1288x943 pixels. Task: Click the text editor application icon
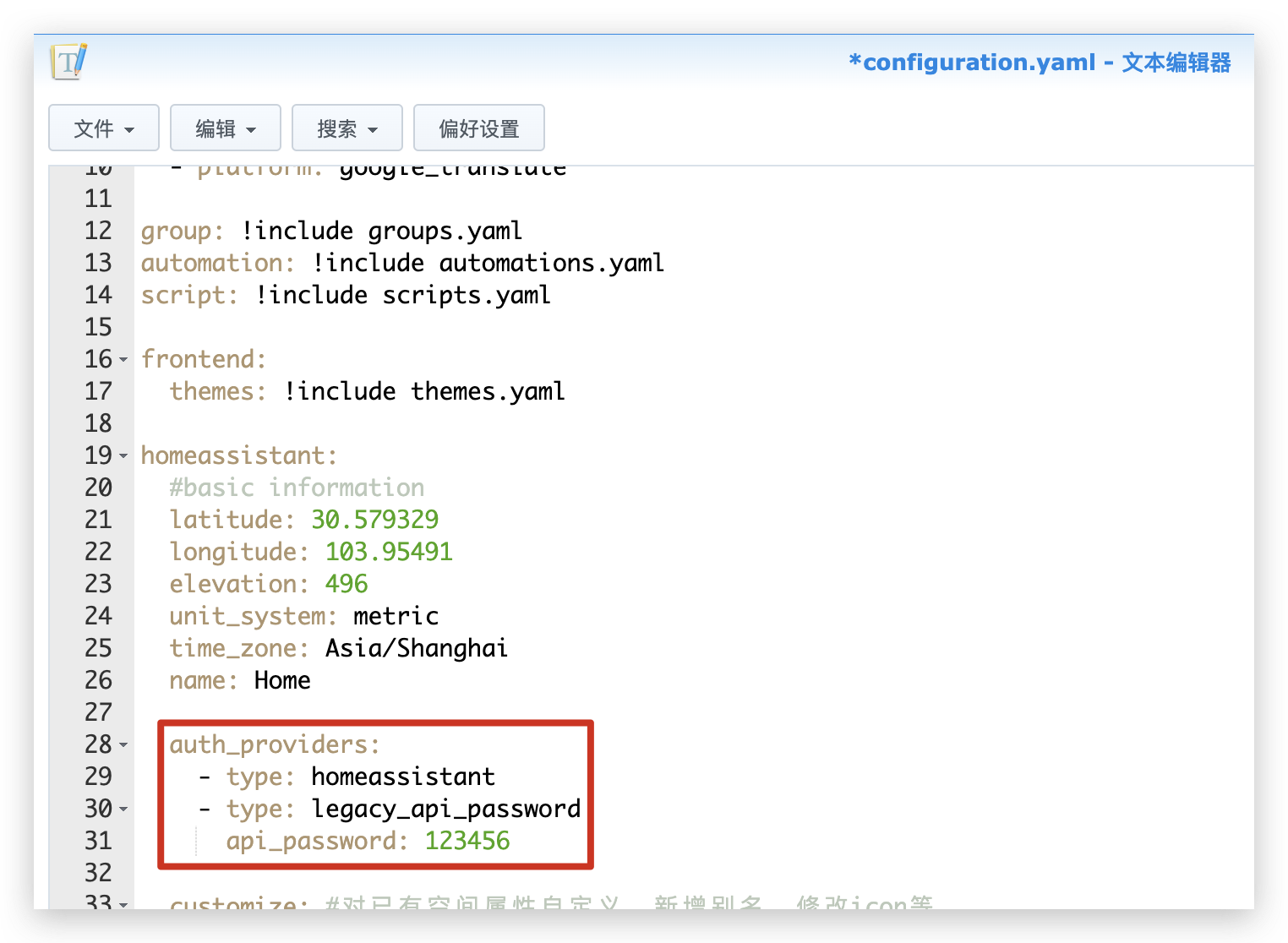pyautogui.click(x=70, y=62)
